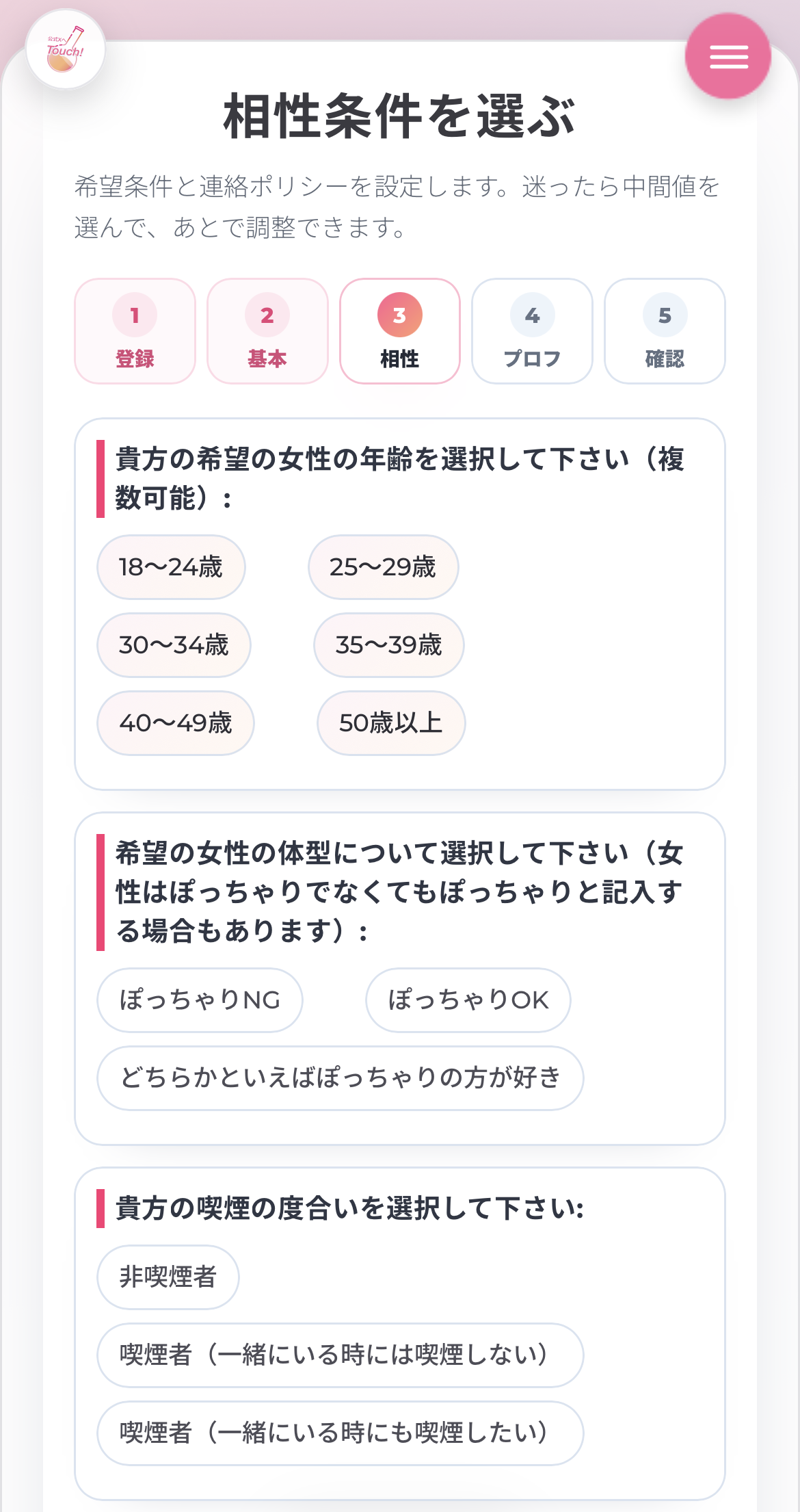This screenshot has height=1512, width=800.
Task: Open the pink hamburger menu
Action: coord(728,56)
